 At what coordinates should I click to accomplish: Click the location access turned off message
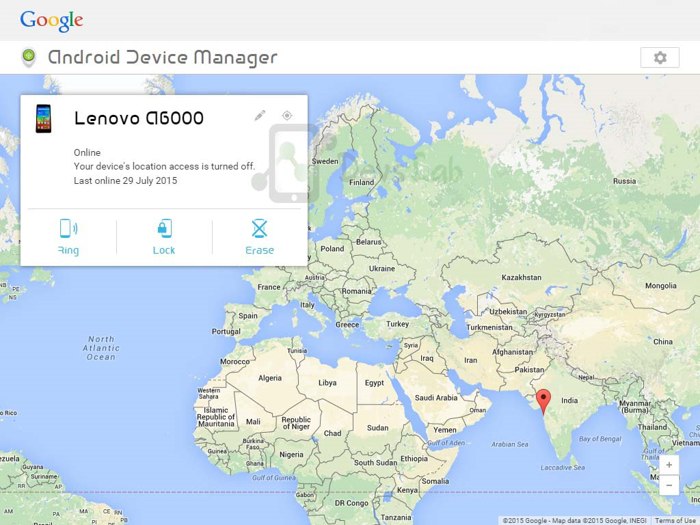164,167
